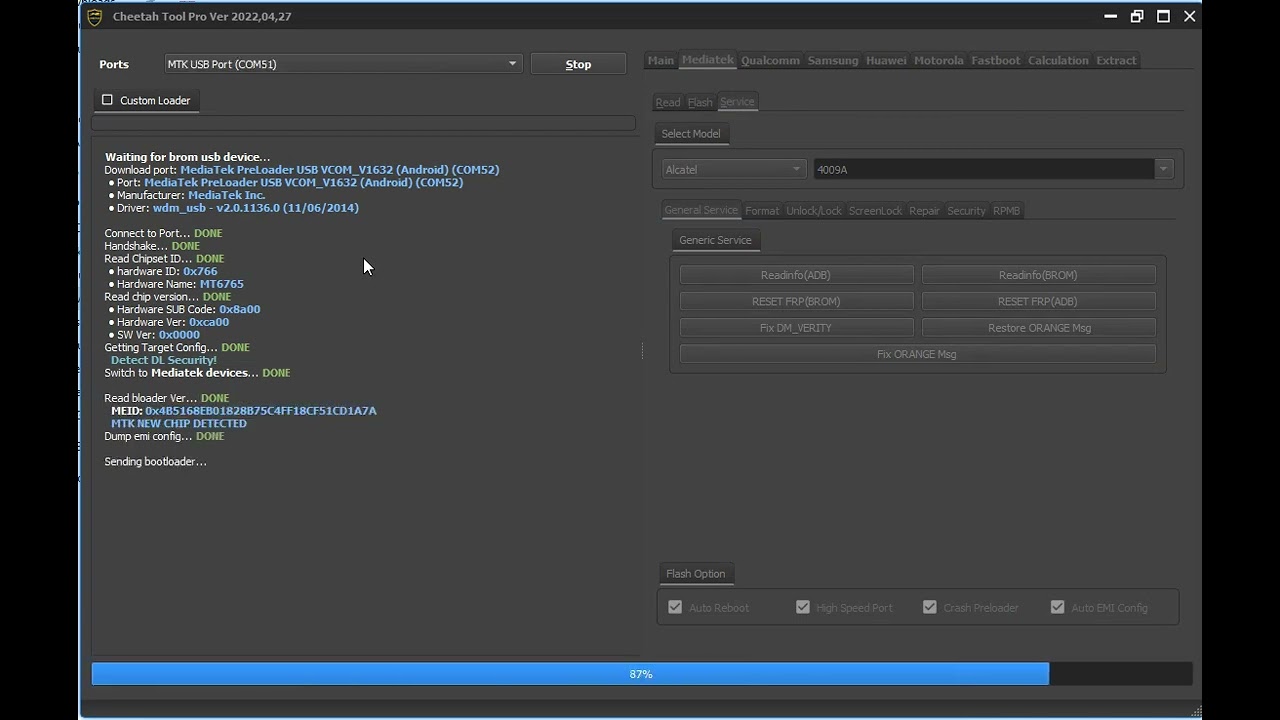1280x720 pixels.
Task: Click the 'Sending bootloader...' log line
Action: [155, 462]
